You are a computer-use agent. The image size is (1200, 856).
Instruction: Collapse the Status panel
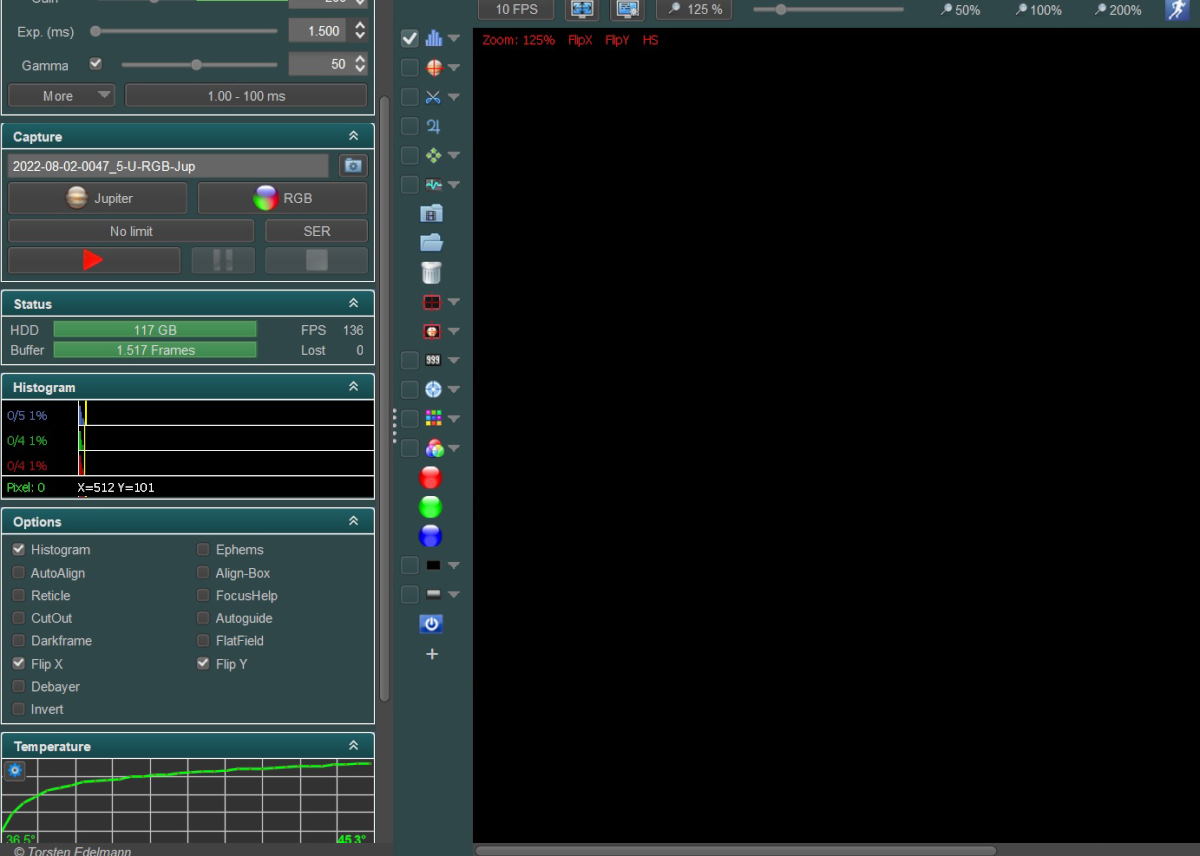tap(353, 303)
